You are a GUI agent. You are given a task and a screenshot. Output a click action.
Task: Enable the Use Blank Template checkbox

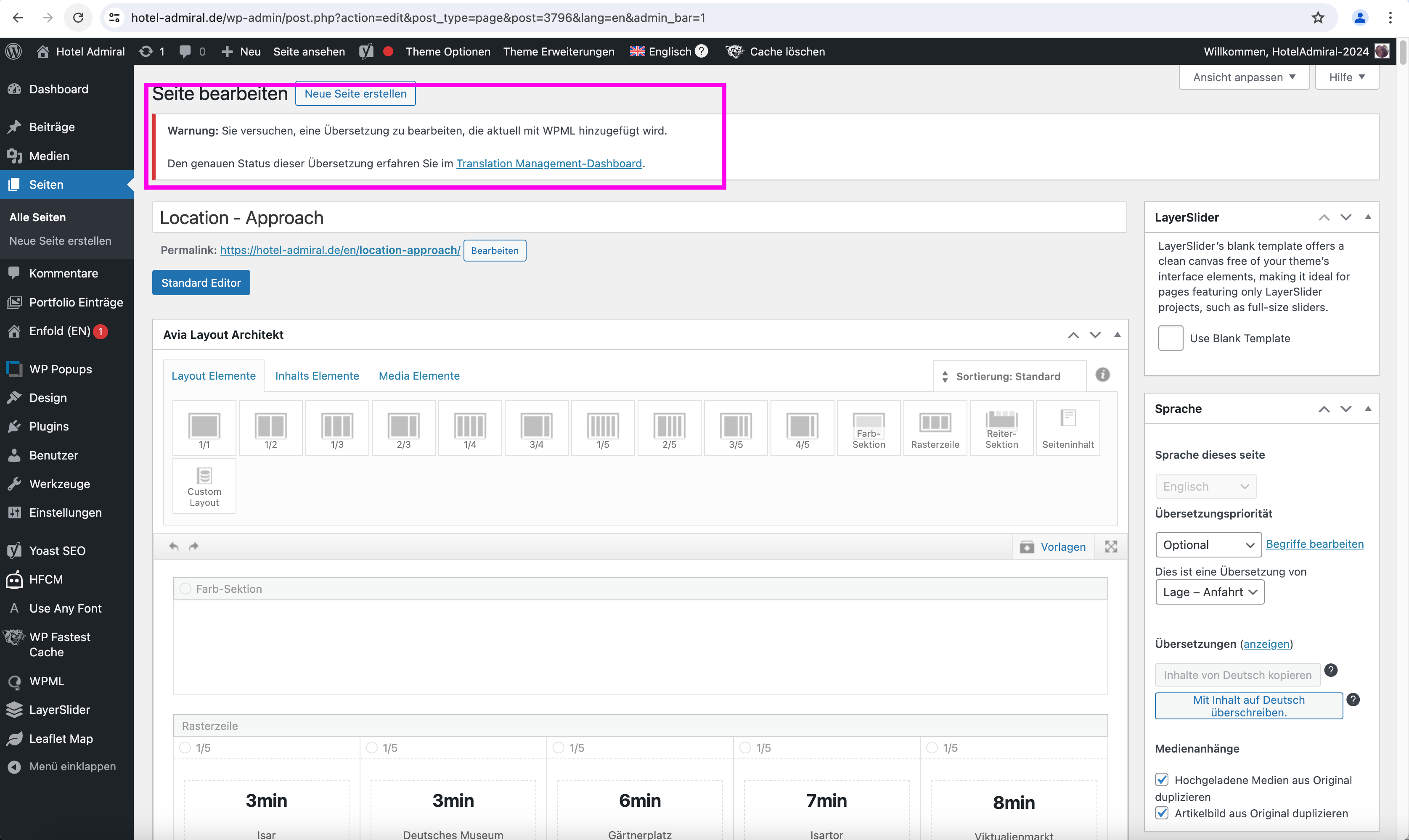point(1170,338)
